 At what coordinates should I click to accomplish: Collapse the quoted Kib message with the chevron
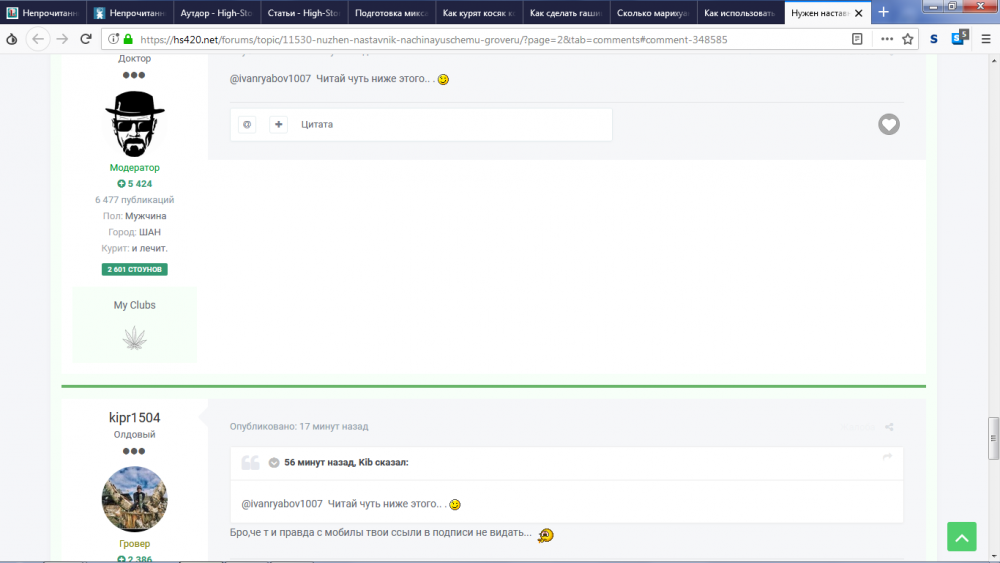pos(274,462)
